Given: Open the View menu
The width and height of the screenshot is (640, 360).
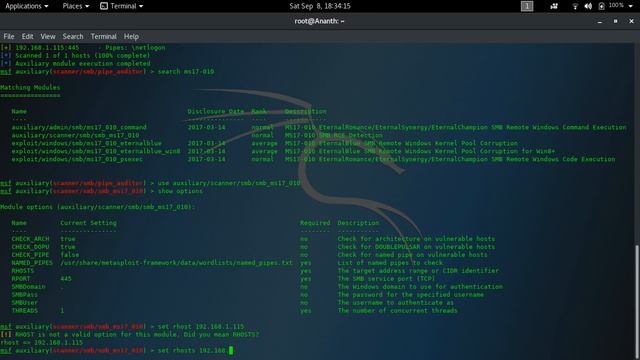Looking at the screenshot, I should point(48,36).
